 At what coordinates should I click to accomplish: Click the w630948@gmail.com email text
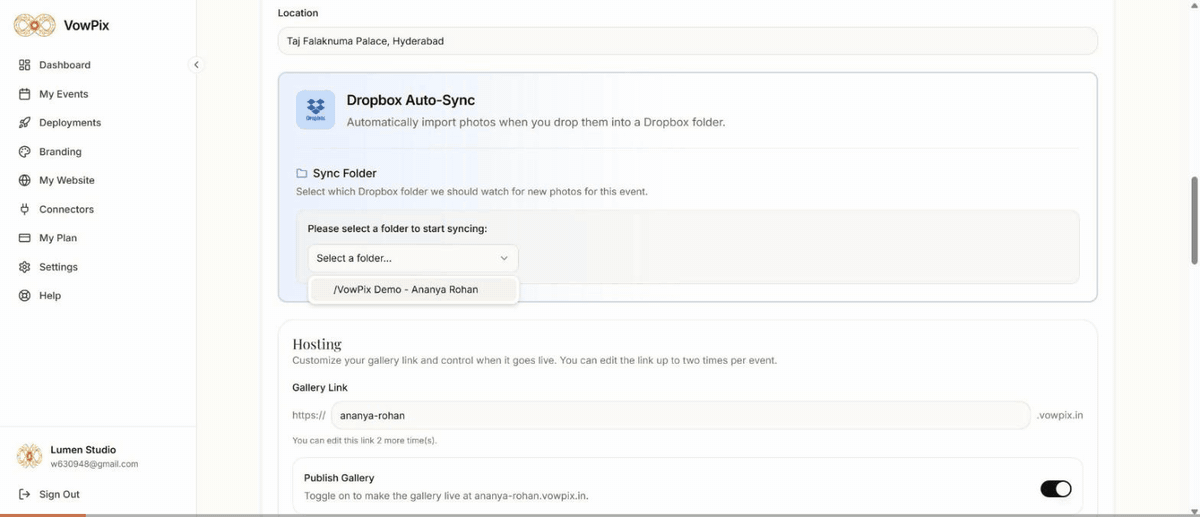[94, 464]
